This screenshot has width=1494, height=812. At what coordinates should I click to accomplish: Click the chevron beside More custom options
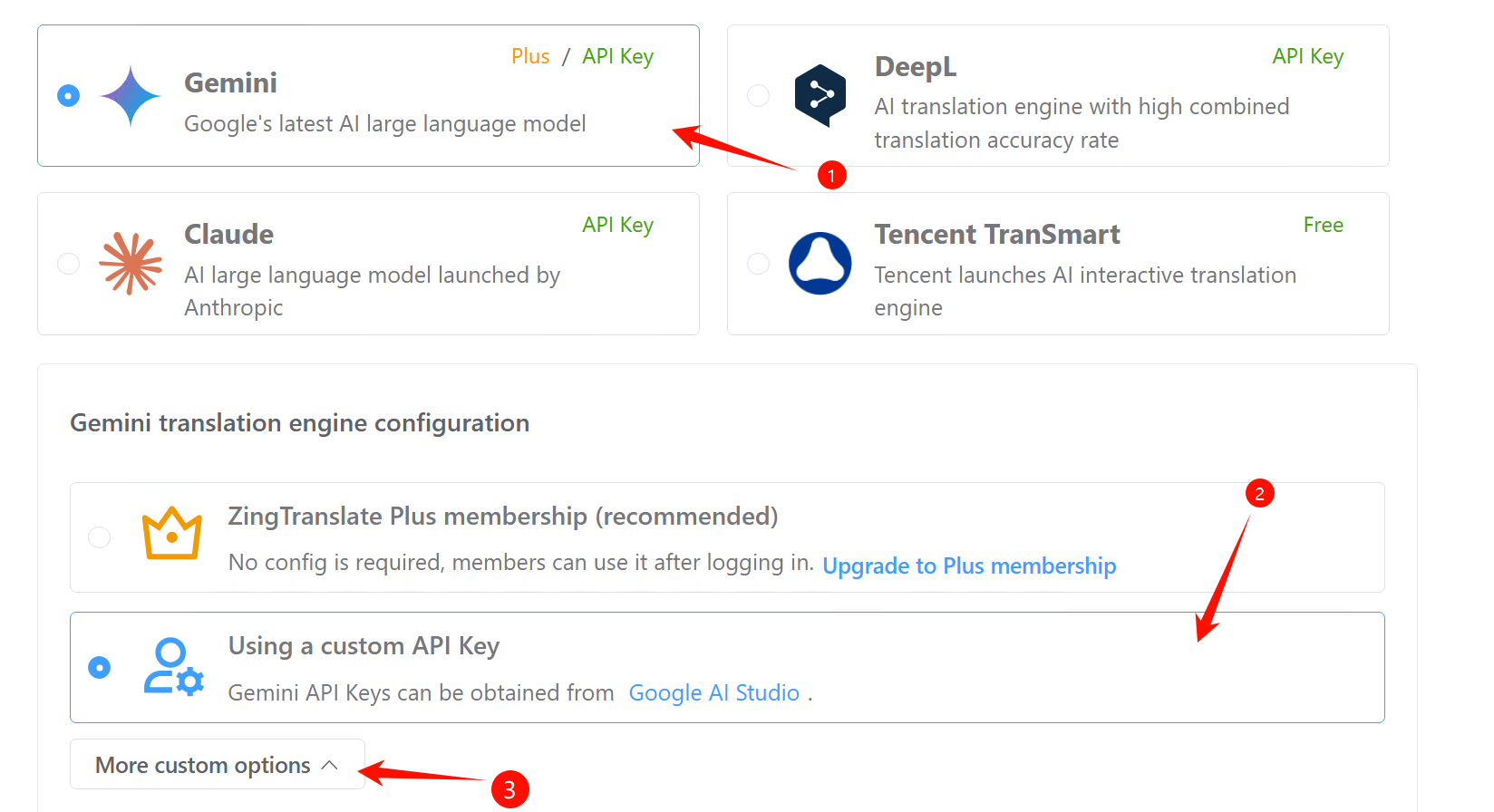[x=330, y=765]
